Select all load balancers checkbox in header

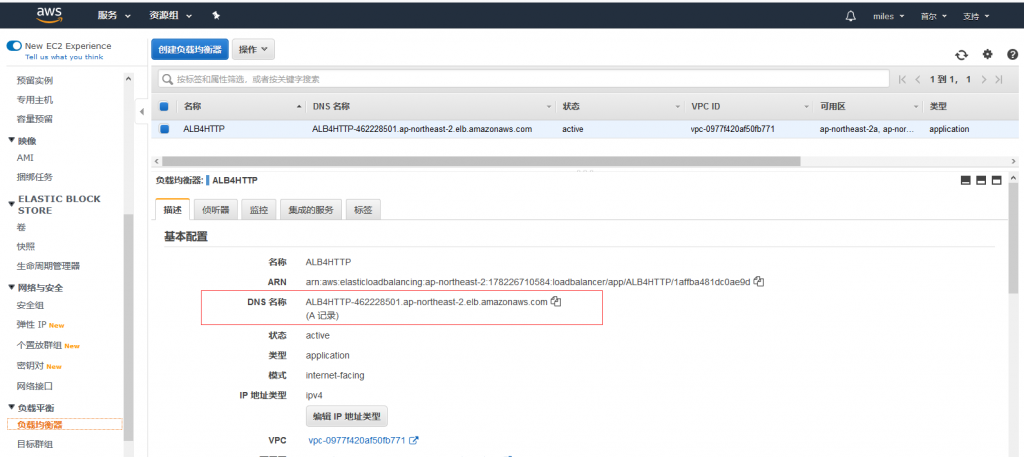(x=164, y=106)
